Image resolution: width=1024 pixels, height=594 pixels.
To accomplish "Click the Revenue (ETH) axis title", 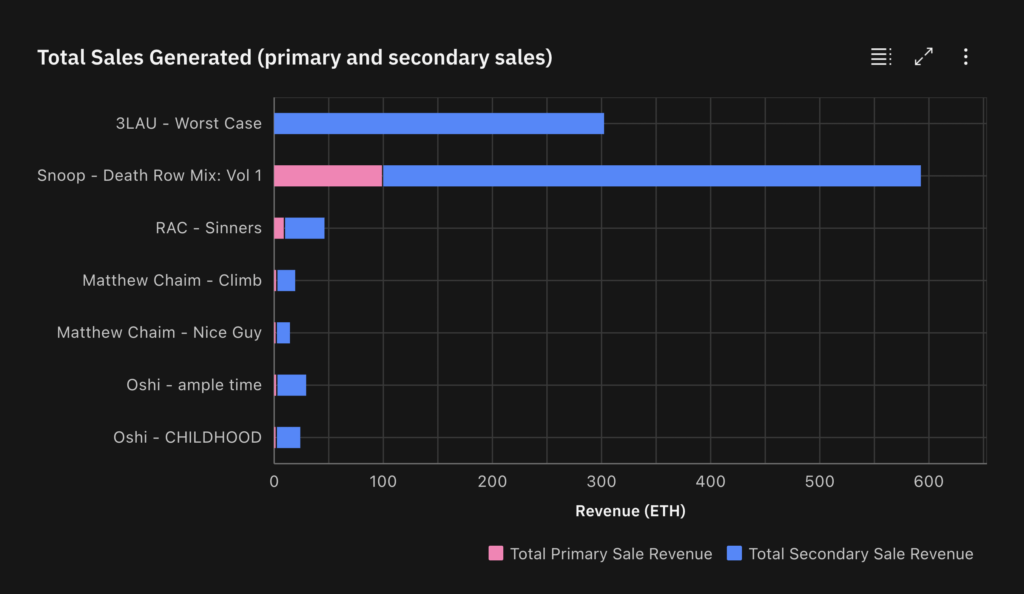I will click(630, 510).
